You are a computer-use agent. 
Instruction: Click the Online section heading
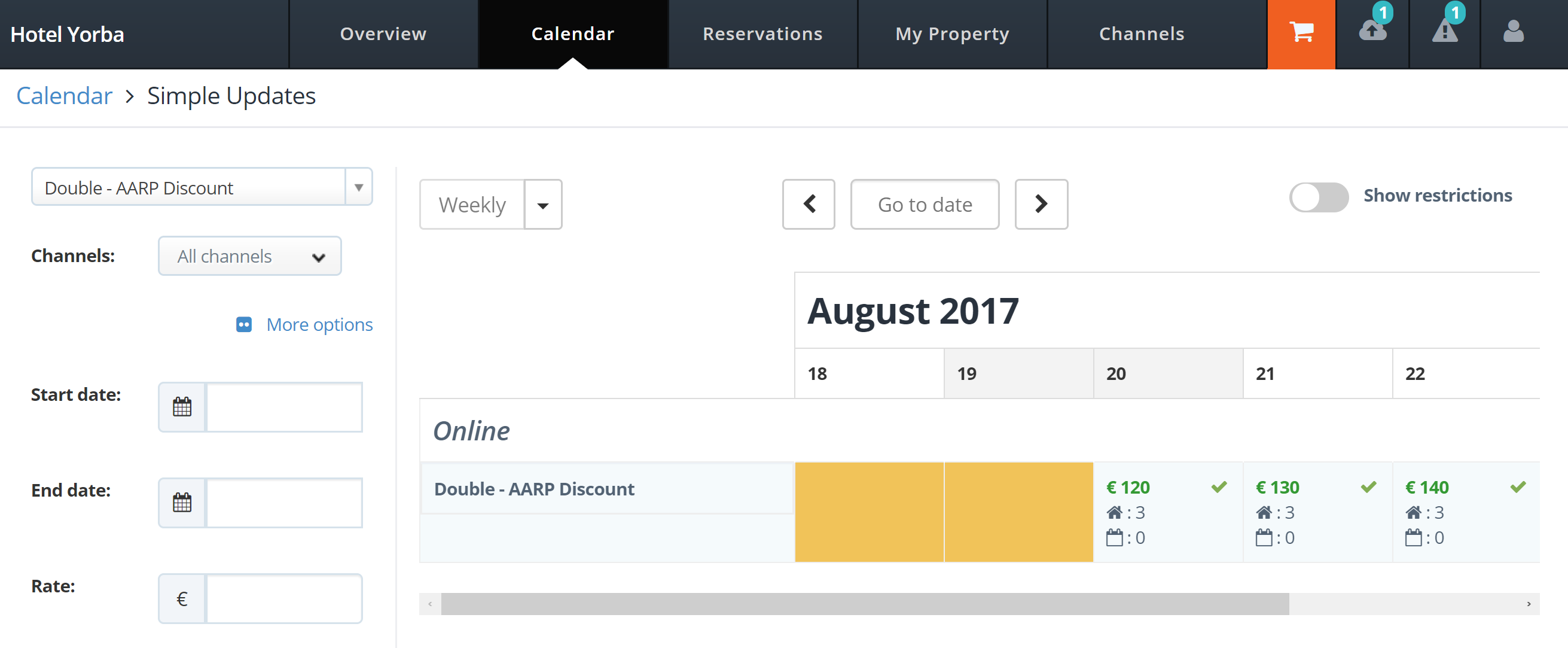[471, 431]
